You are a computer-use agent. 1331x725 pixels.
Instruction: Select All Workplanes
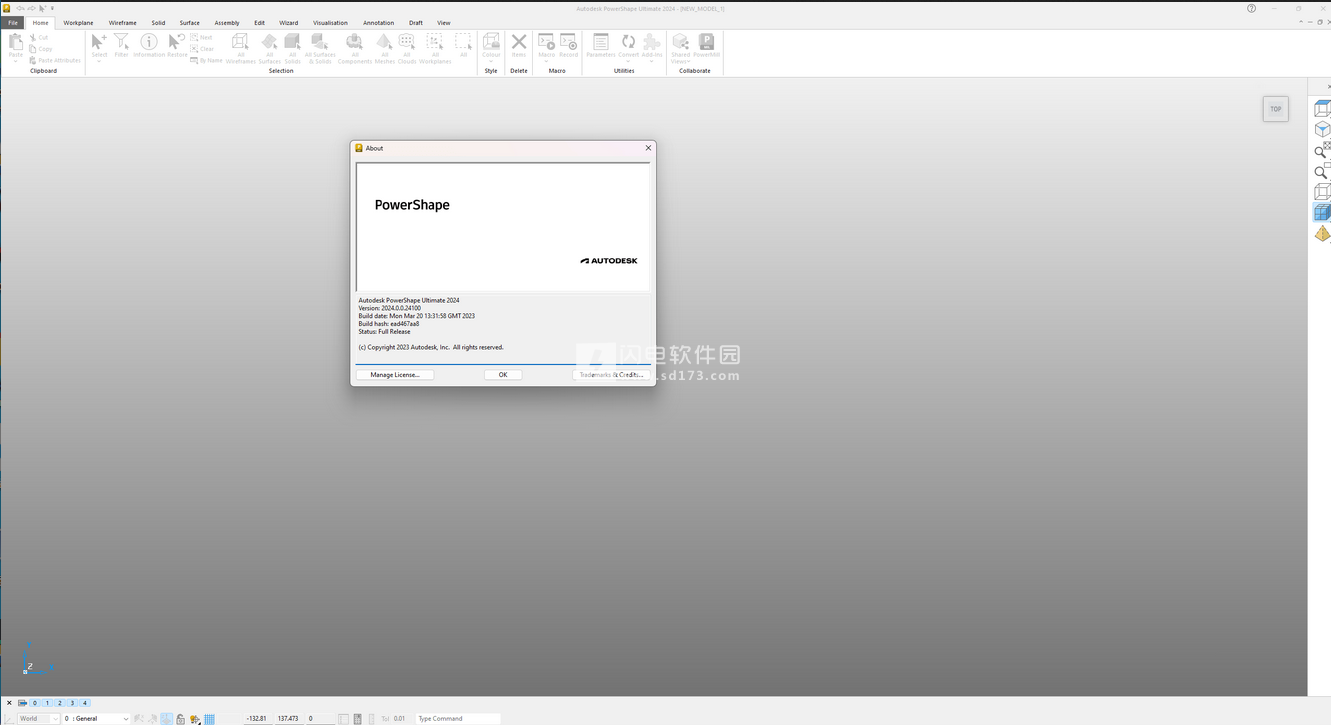point(435,48)
